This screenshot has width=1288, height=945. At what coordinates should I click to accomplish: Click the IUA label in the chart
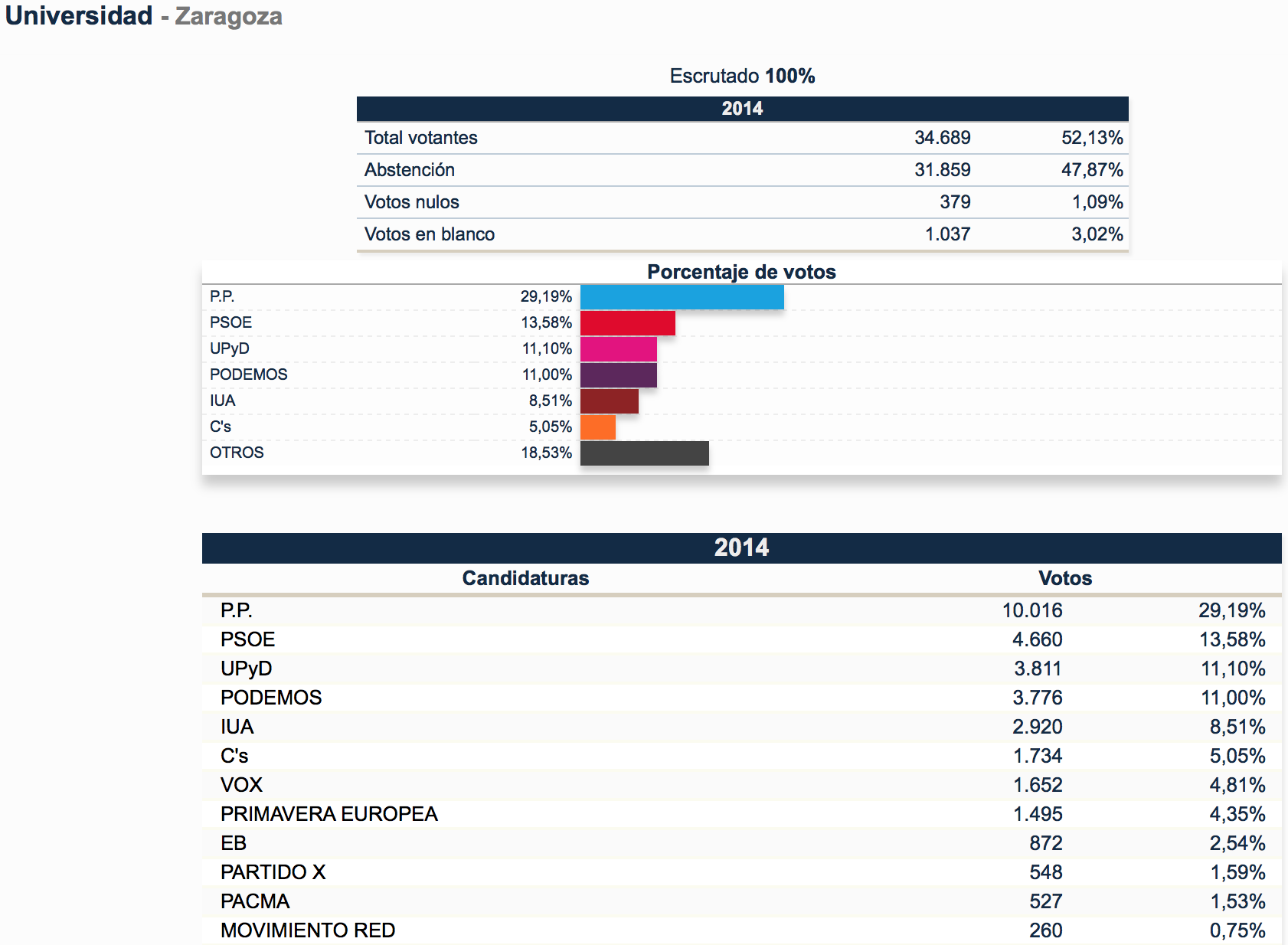pyautogui.click(x=222, y=401)
